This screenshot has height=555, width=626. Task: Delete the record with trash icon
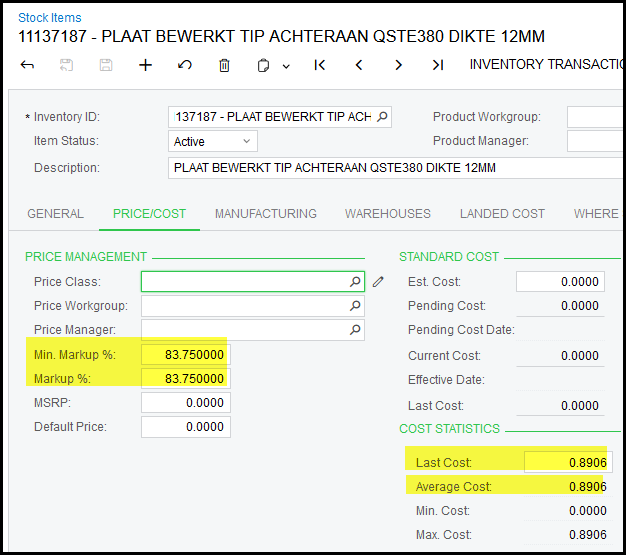224,65
